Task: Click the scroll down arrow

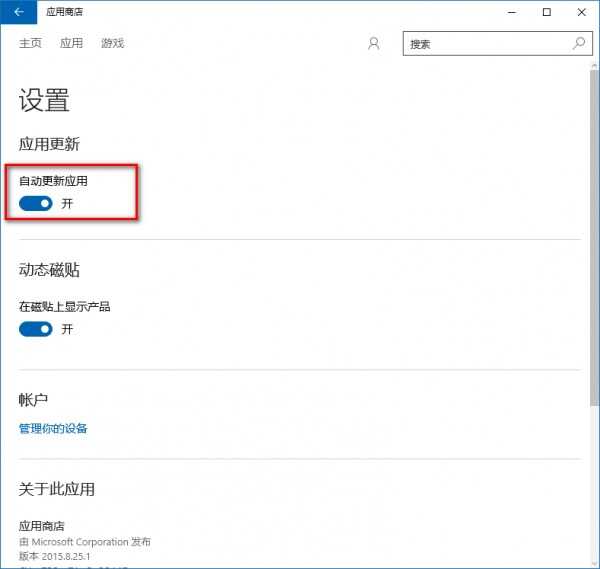Action: 593,561
